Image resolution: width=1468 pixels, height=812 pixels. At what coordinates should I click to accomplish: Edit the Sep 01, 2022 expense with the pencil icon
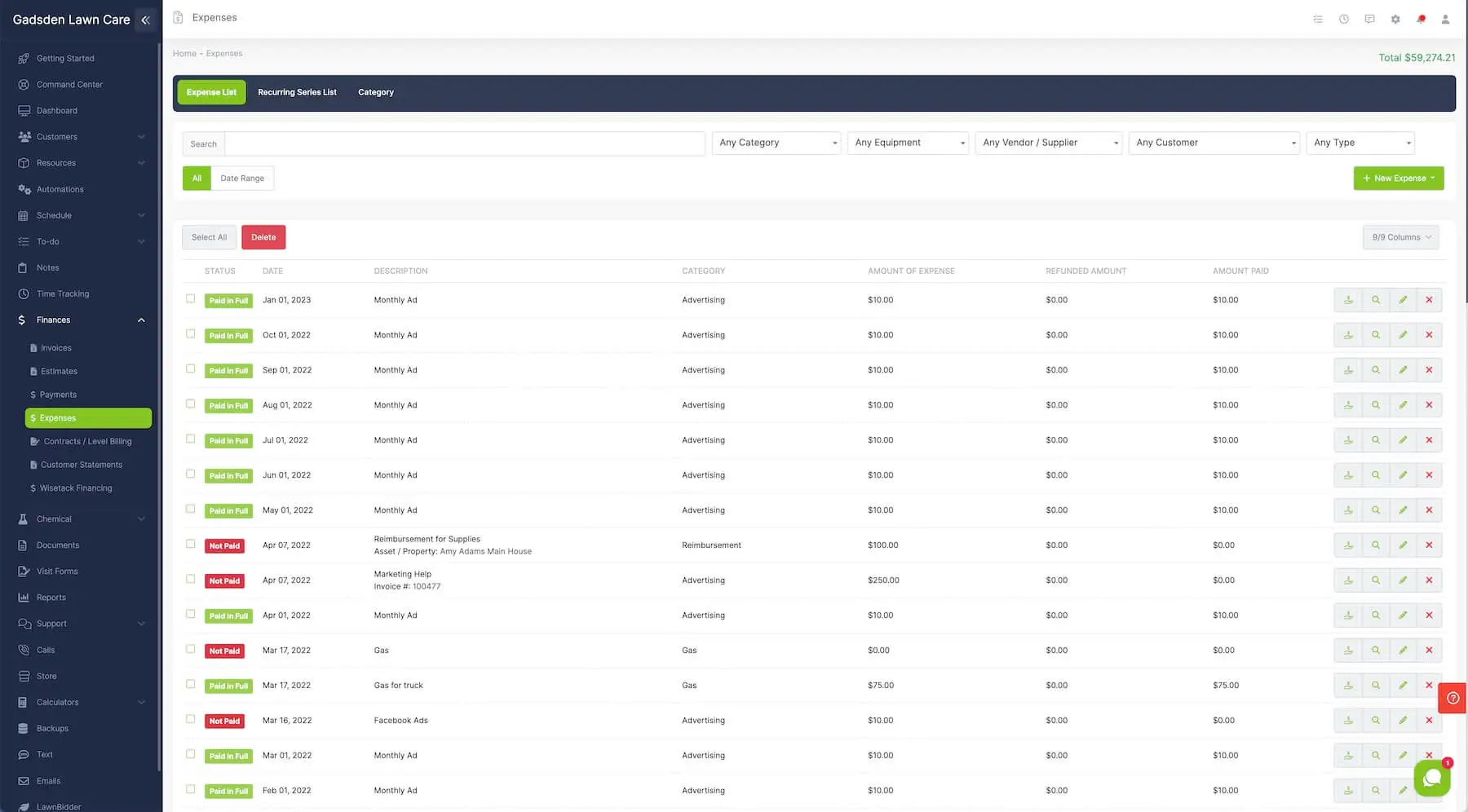(x=1402, y=370)
